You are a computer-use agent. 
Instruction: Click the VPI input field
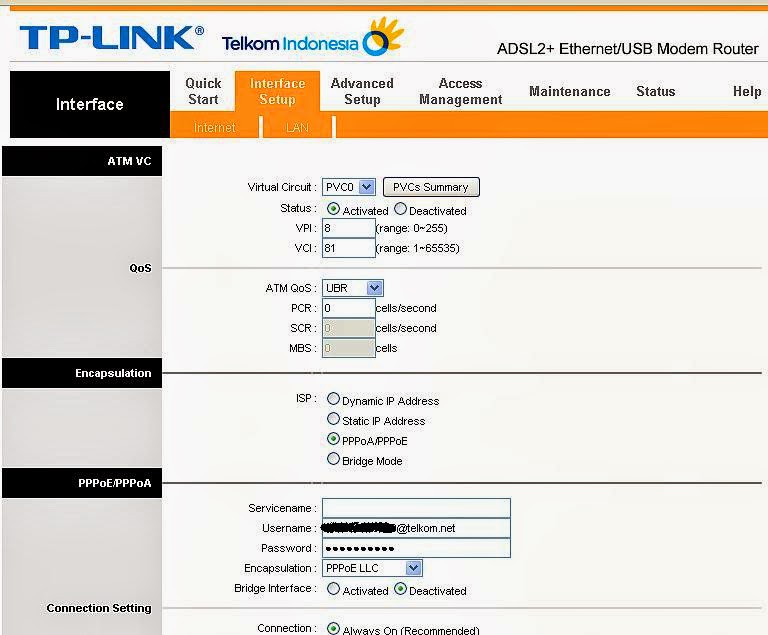coord(349,228)
